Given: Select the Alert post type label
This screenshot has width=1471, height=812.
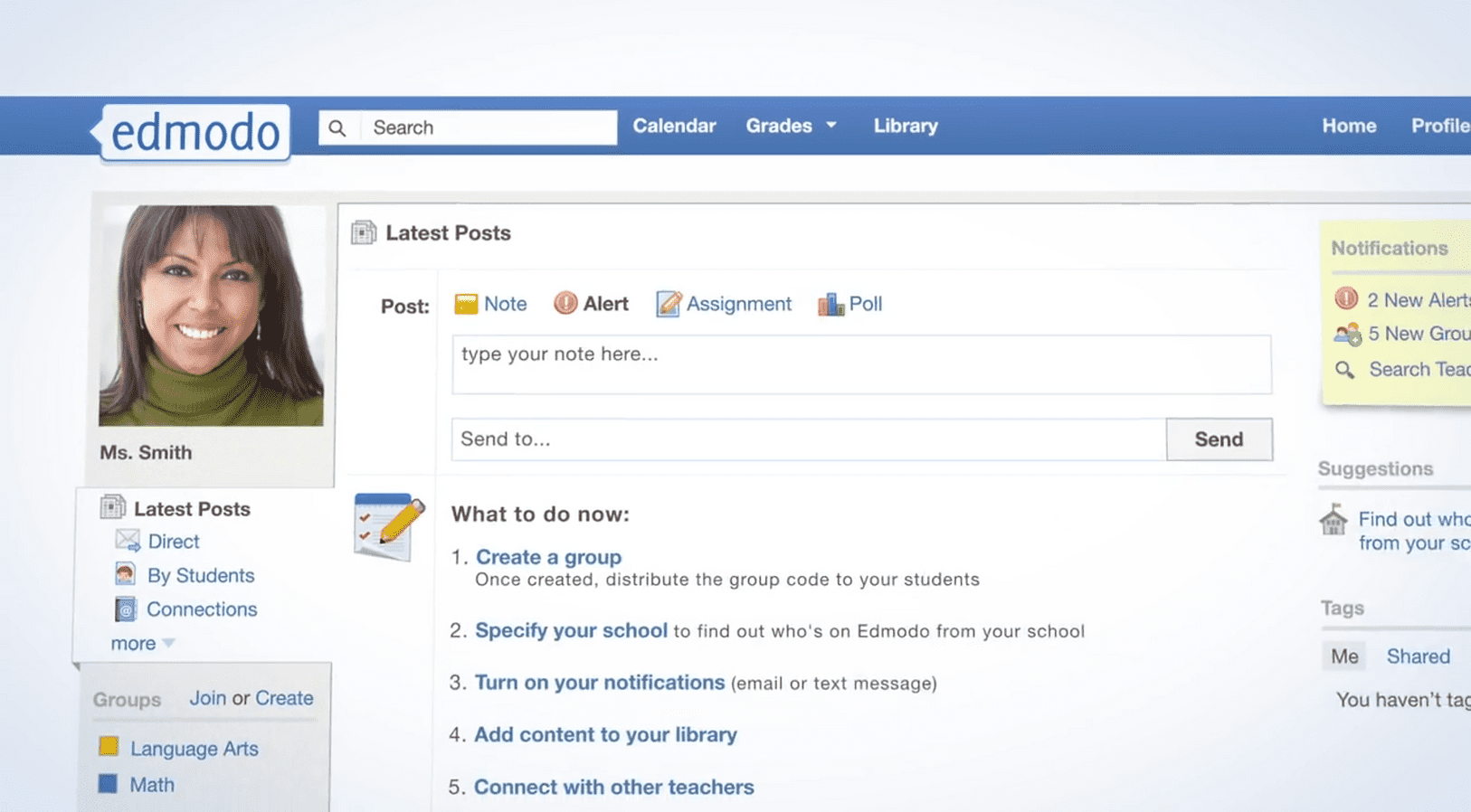Looking at the screenshot, I should click(x=605, y=304).
